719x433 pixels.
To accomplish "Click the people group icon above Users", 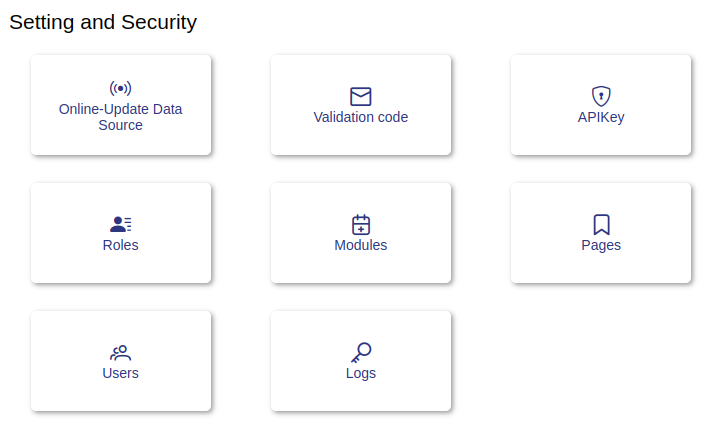I will click(x=121, y=352).
